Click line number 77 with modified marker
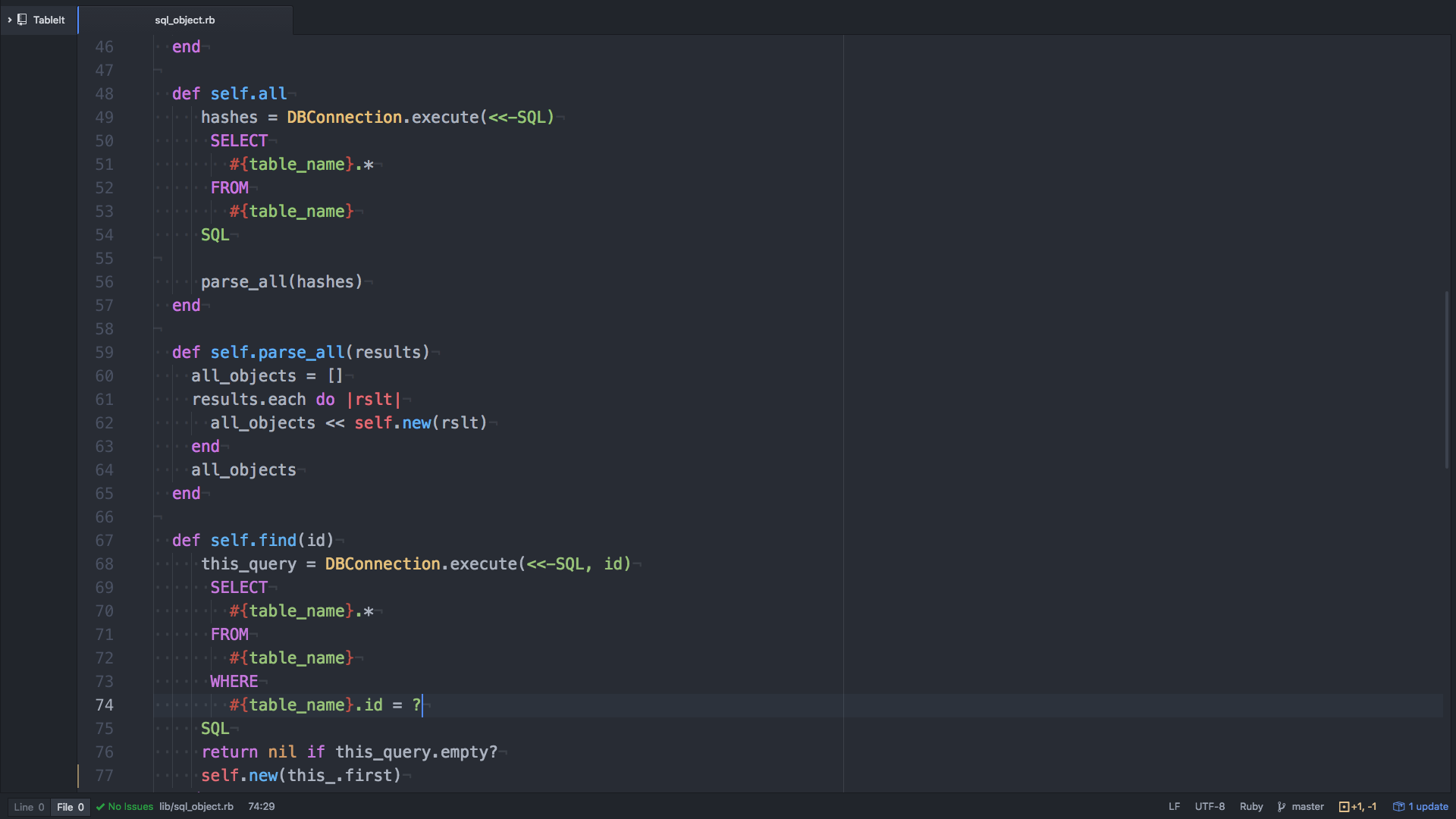This screenshot has height=819, width=1456. click(x=104, y=776)
